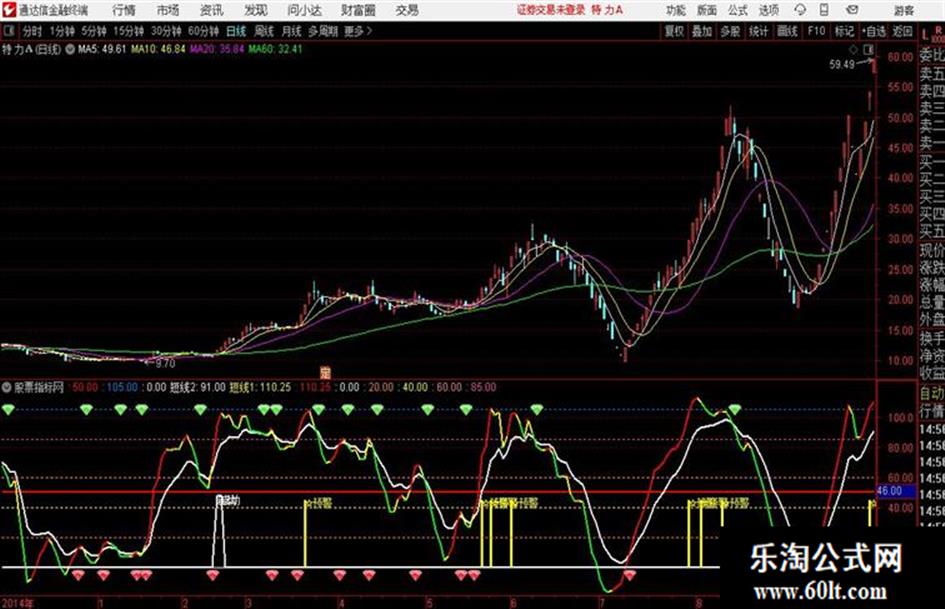Expand the circle arrow beside 股票指标网
This screenshot has height=609, width=945.
7,387
